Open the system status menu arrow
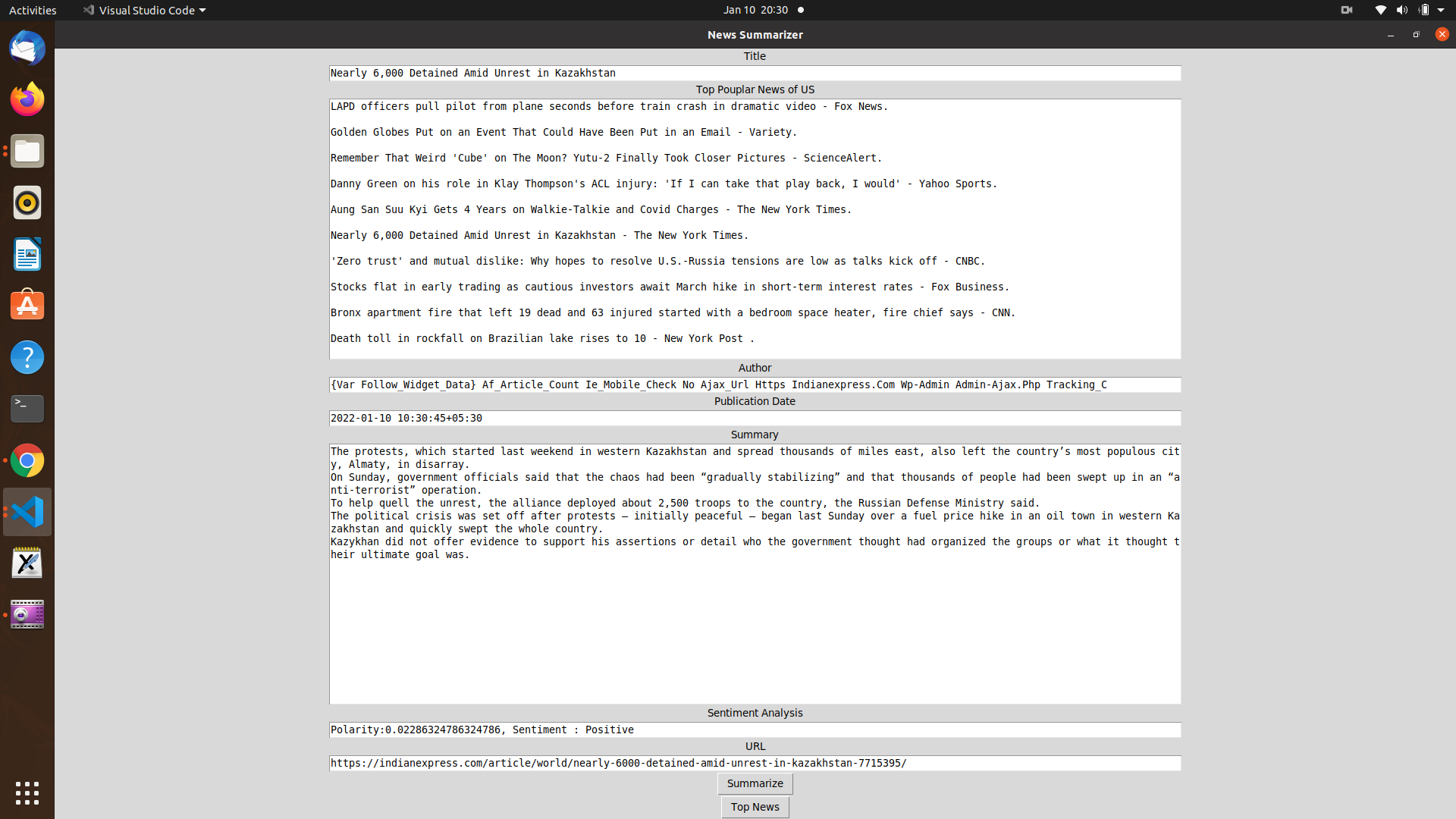The image size is (1456, 819). pos(1441,10)
